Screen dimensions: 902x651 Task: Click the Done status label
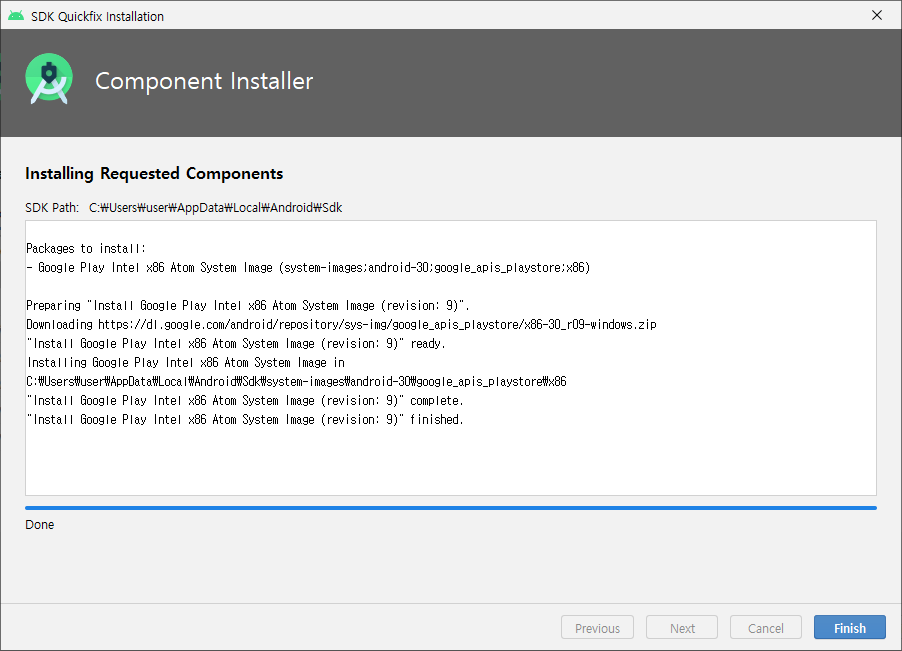(x=40, y=524)
